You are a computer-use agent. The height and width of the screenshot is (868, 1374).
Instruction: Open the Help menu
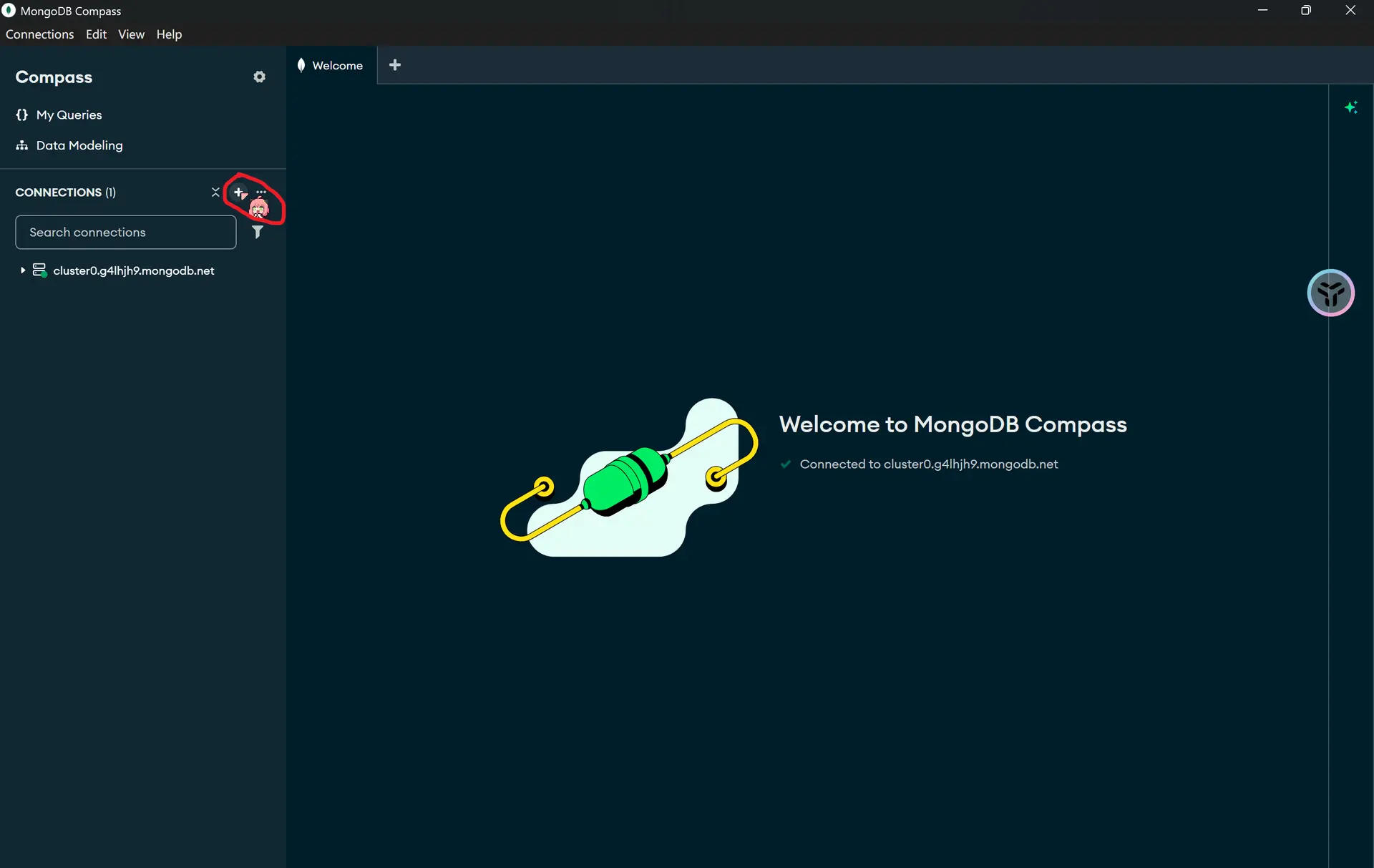point(169,34)
